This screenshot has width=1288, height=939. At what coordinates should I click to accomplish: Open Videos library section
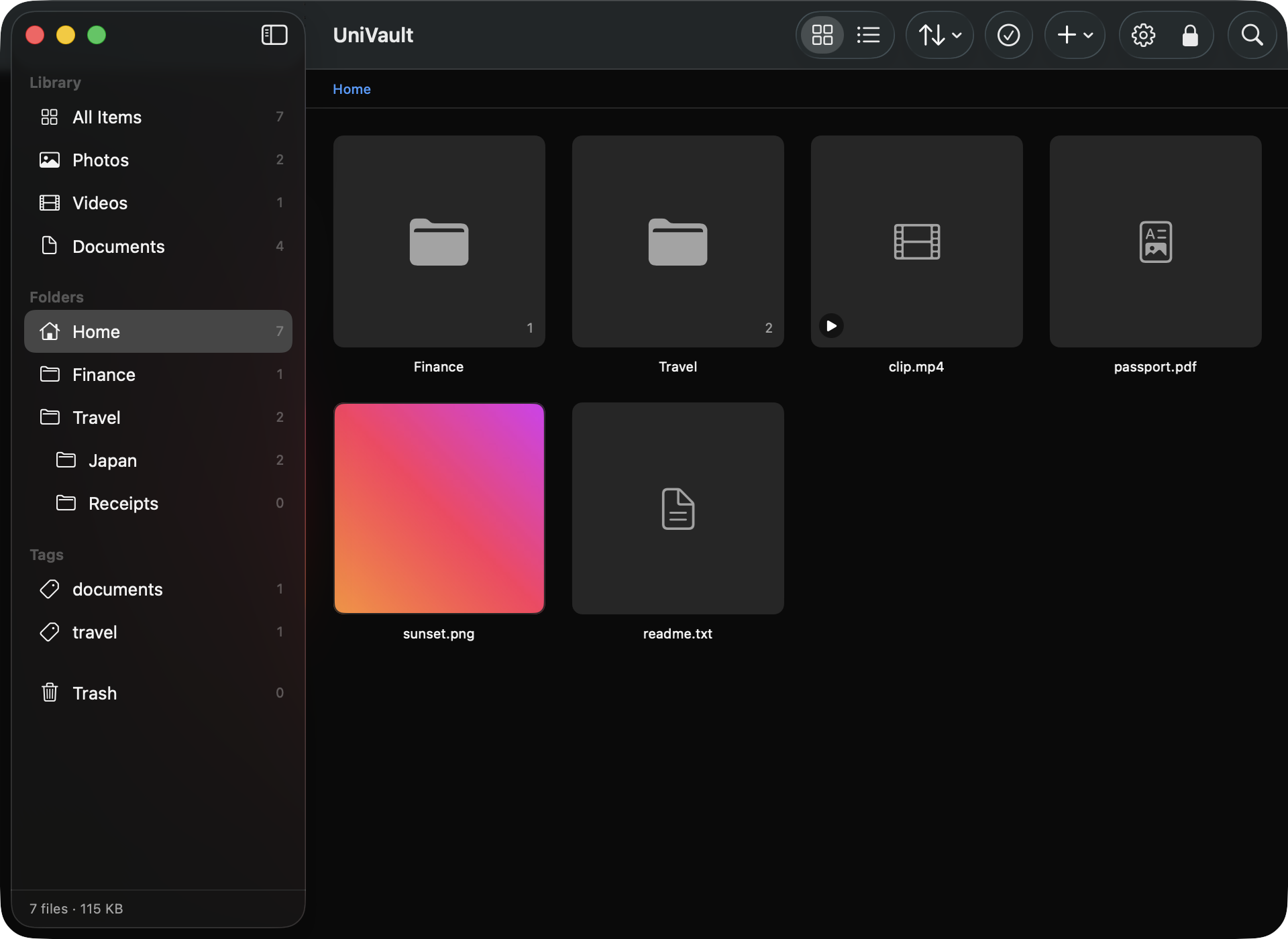[158, 203]
